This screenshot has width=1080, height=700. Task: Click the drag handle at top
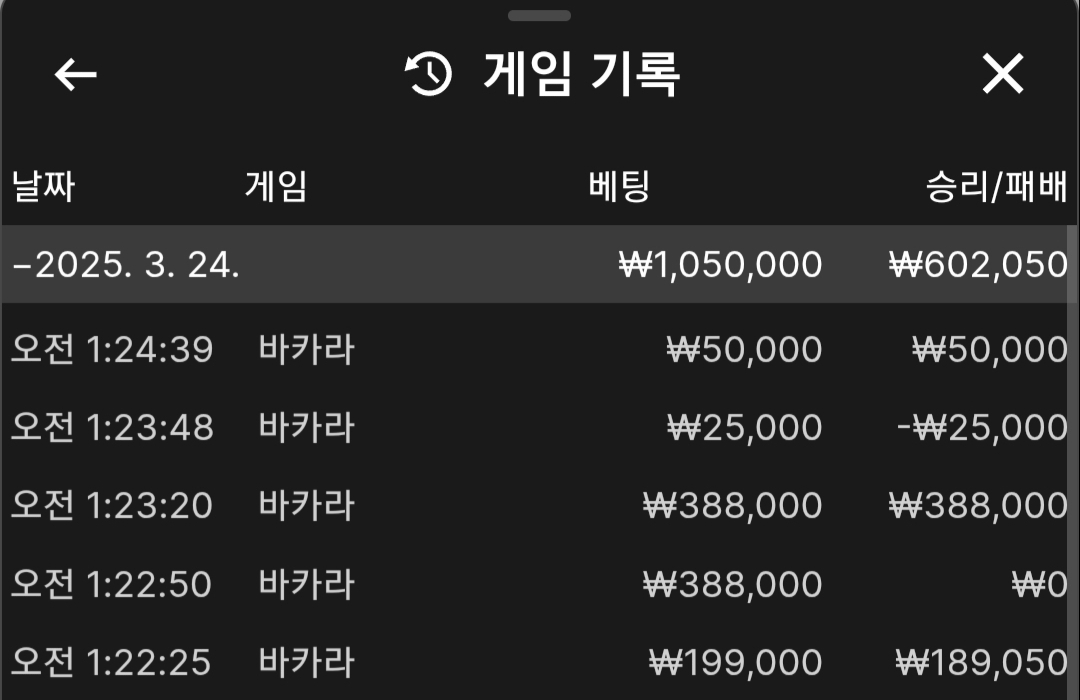(539, 16)
